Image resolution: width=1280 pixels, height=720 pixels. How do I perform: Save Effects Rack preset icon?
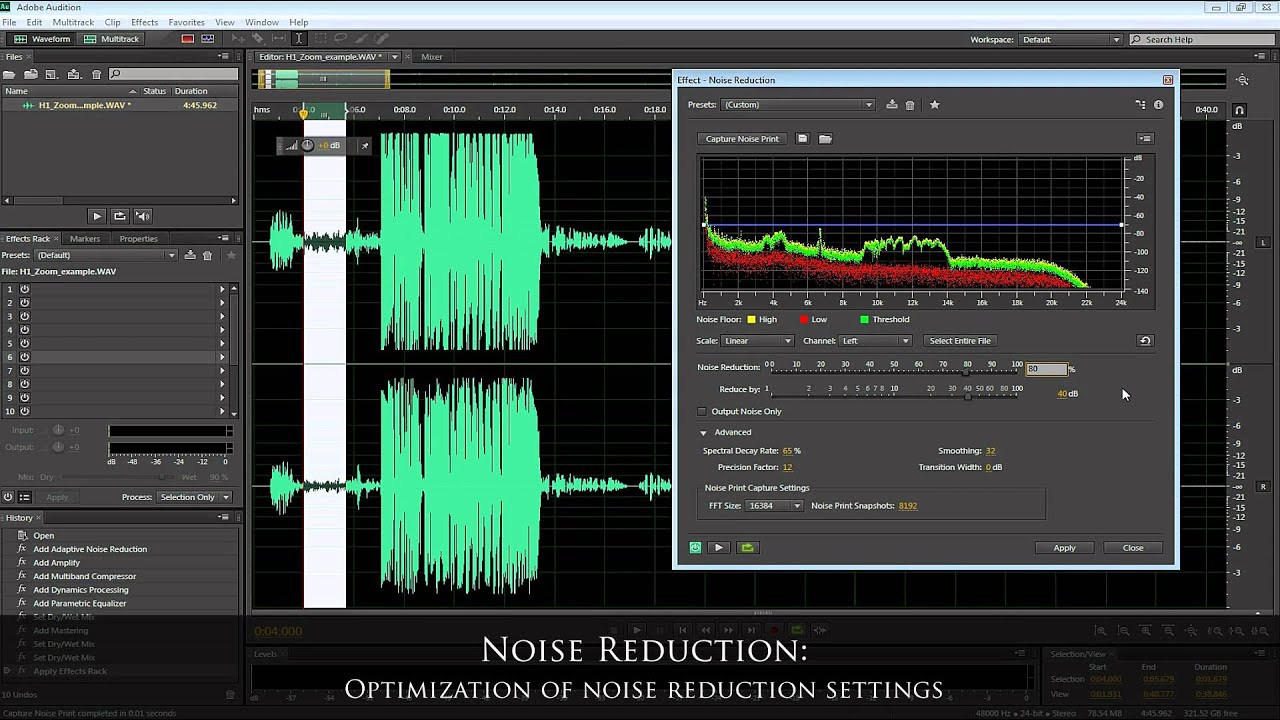(x=189, y=255)
